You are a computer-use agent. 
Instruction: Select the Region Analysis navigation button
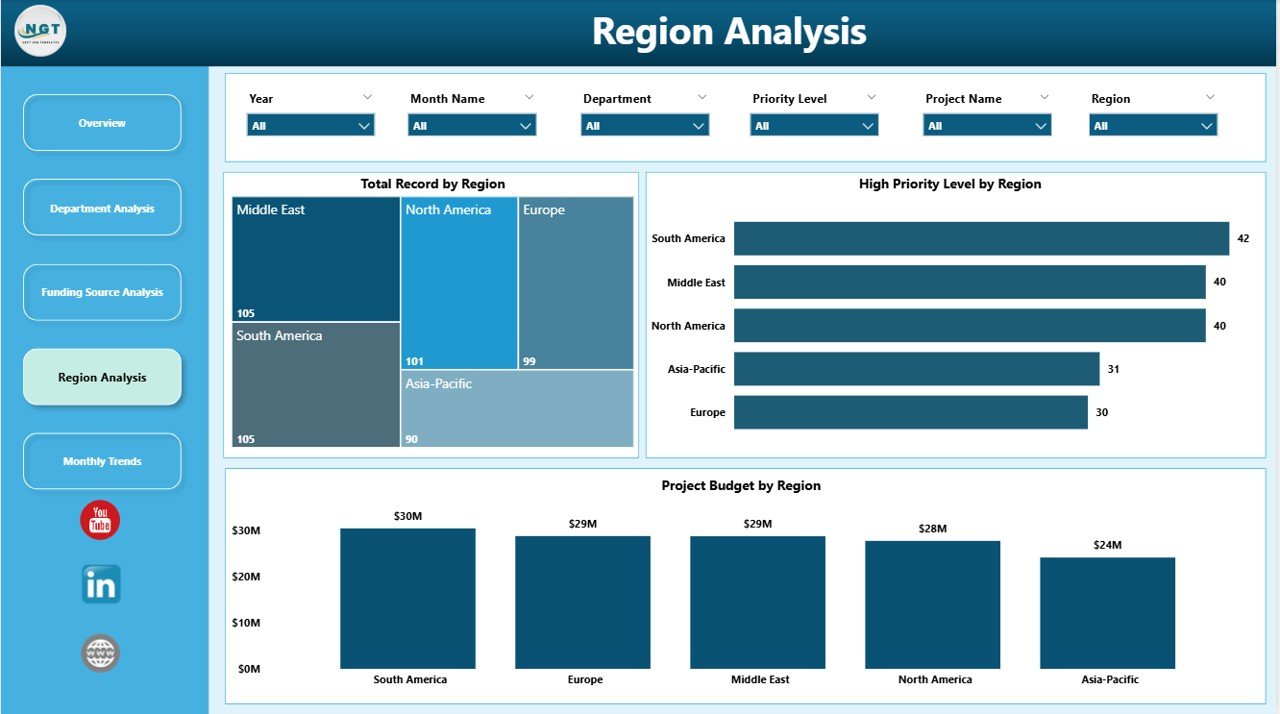point(102,377)
